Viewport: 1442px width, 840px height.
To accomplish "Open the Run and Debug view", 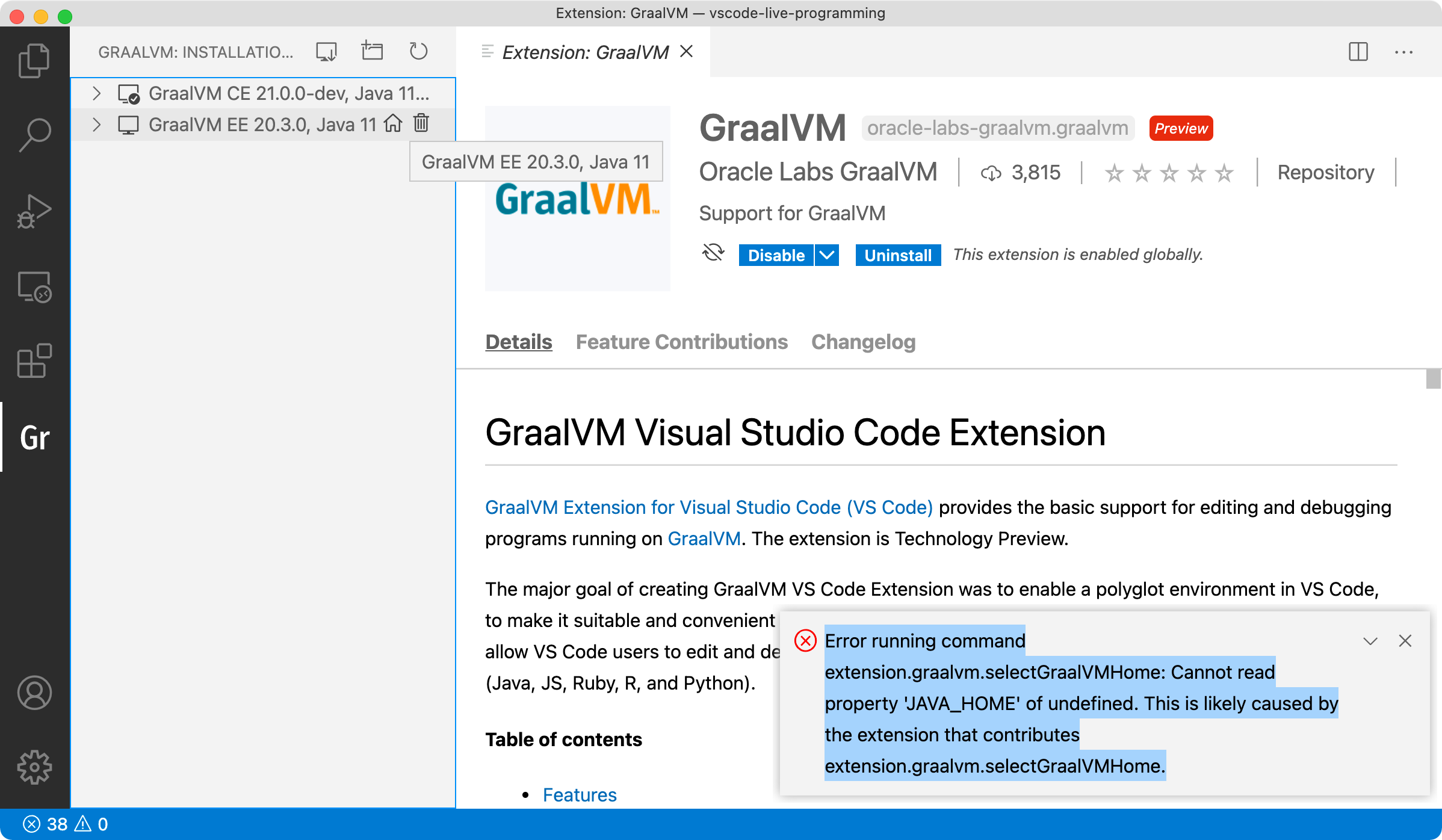I will (x=34, y=211).
